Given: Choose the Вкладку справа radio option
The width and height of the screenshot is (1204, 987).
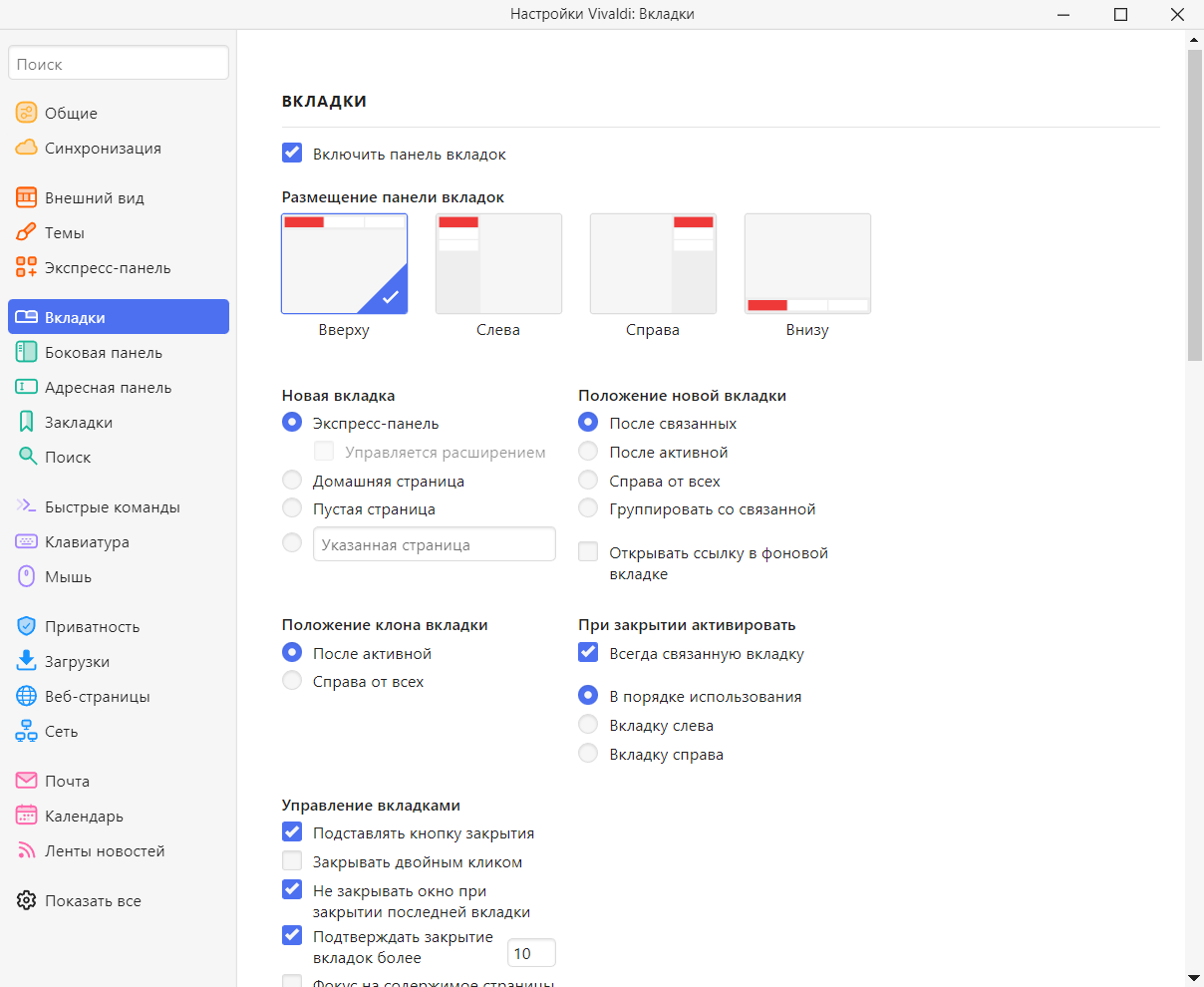Looking at the screenshot, I should point(588,754).
